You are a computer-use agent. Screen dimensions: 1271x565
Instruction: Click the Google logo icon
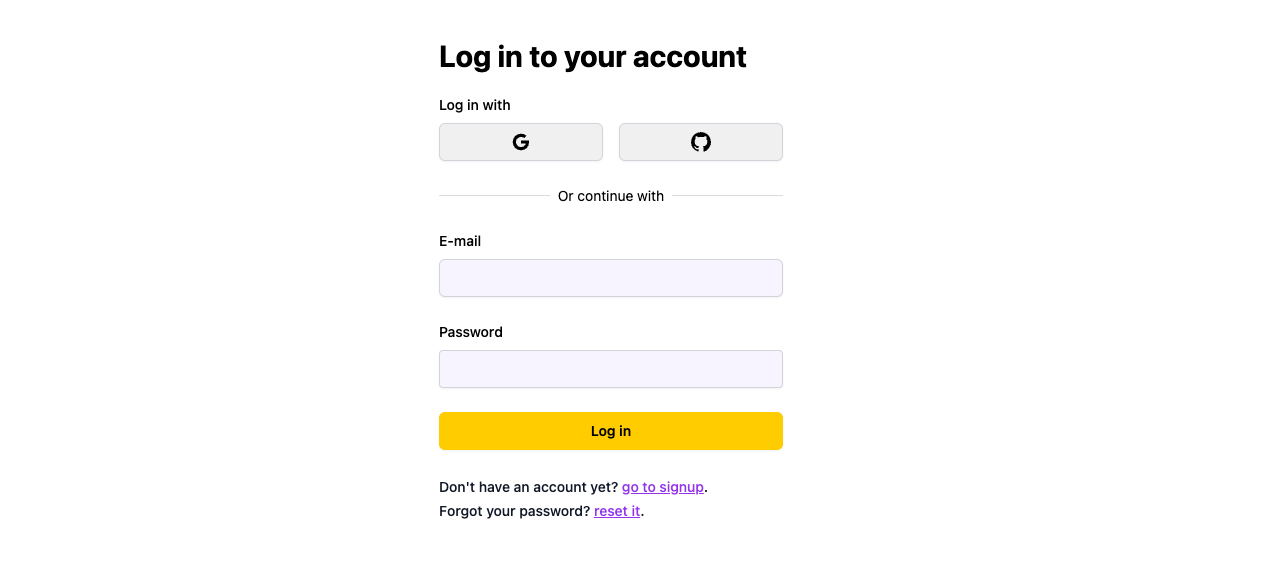coord(520,142)
